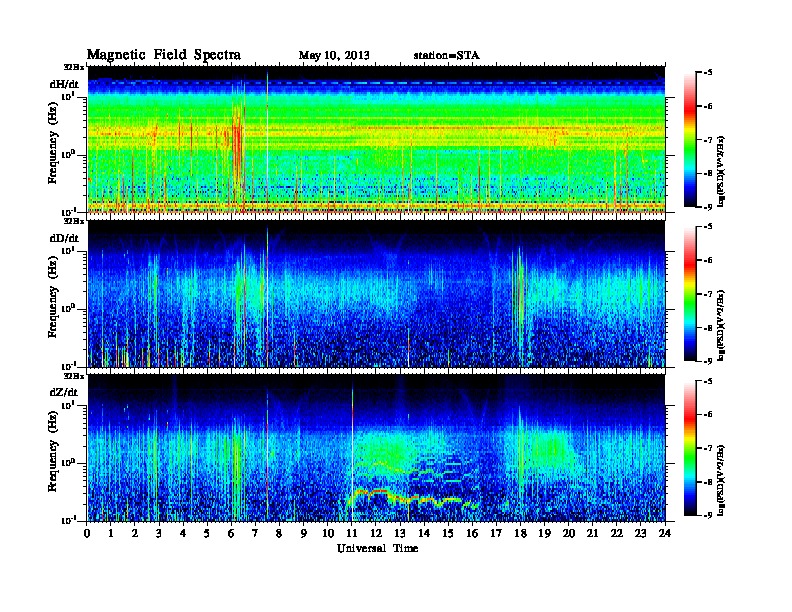Click the hour 22 tick label
This screenshot has width=792, height=612.
(617, 533)
